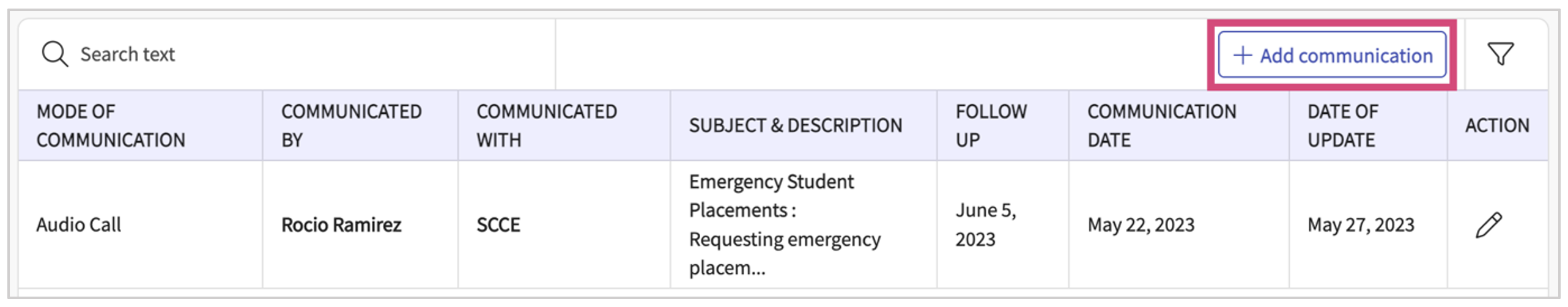The width and height of the screenshot is (1568, 307).
Task: Click the May 22, 2023 communication date
Action: [1141, 225]
